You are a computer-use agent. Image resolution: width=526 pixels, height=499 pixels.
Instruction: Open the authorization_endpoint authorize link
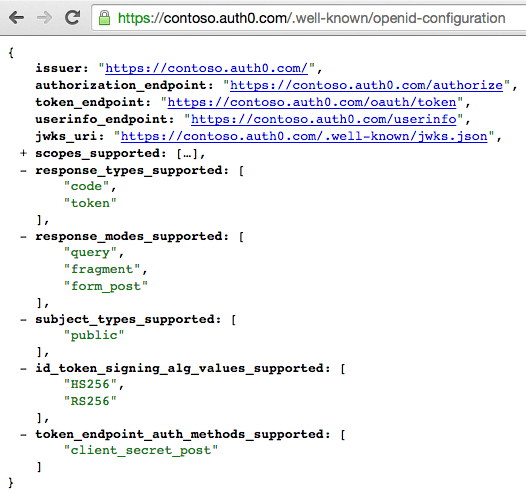point(366,86)
